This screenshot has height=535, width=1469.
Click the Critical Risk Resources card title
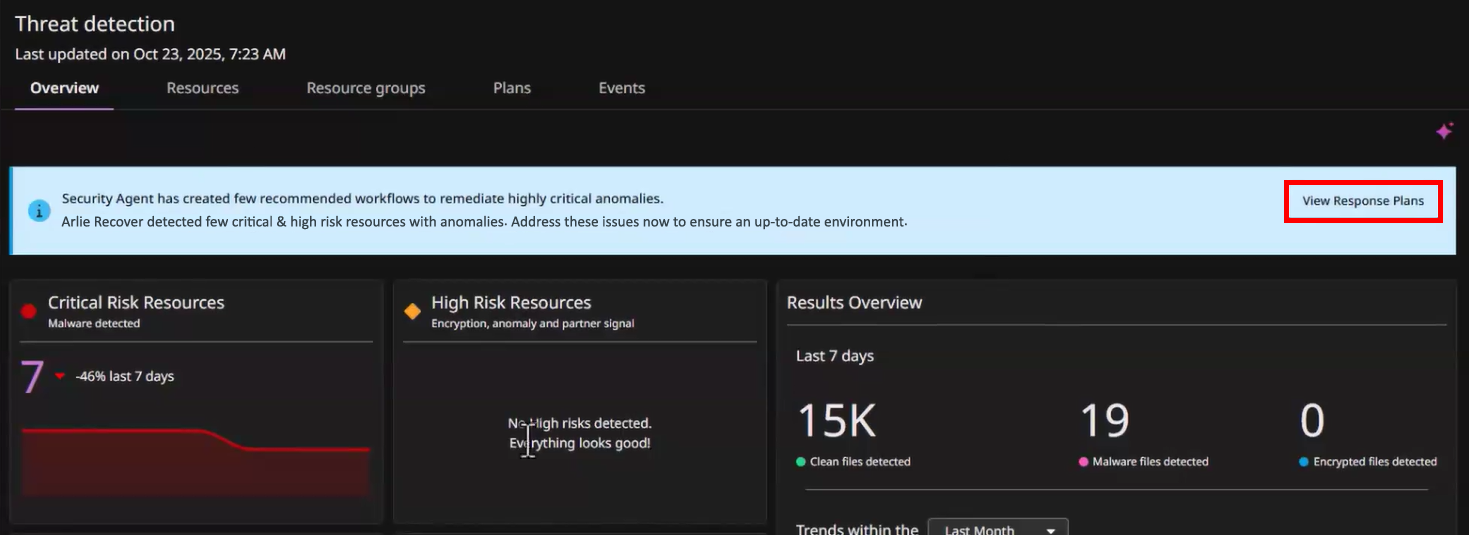(x=136, y=303)
